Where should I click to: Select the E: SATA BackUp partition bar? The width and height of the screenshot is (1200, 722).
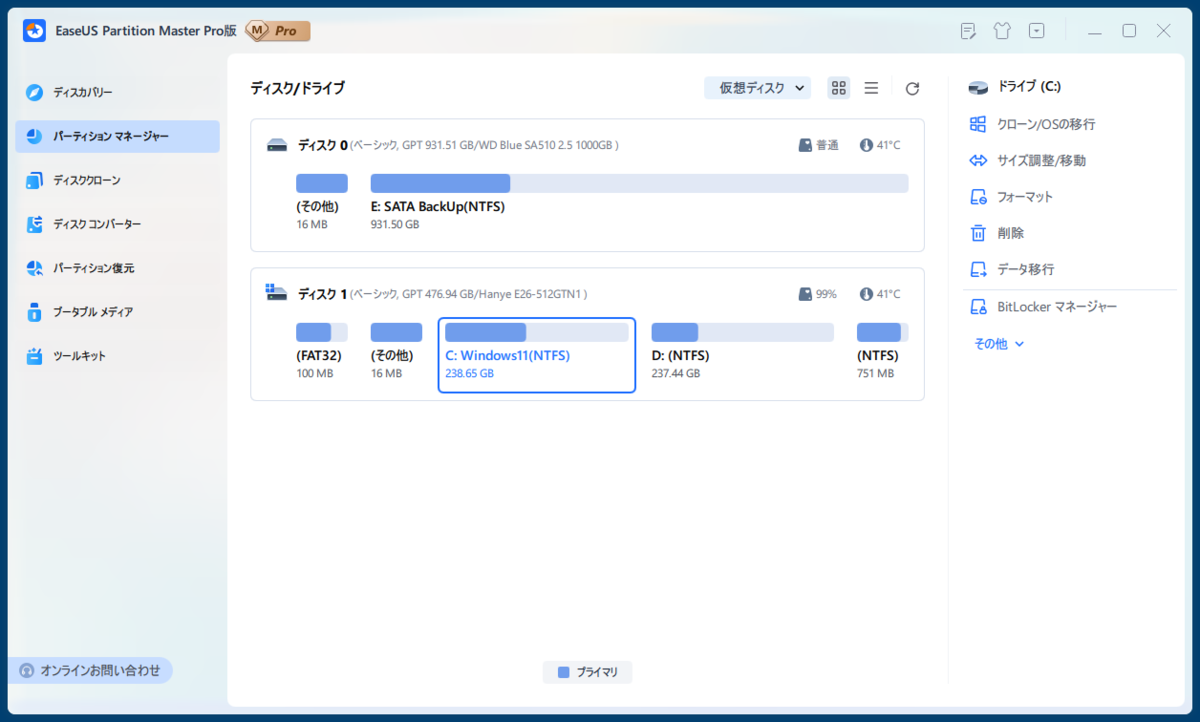click(639, 183)
